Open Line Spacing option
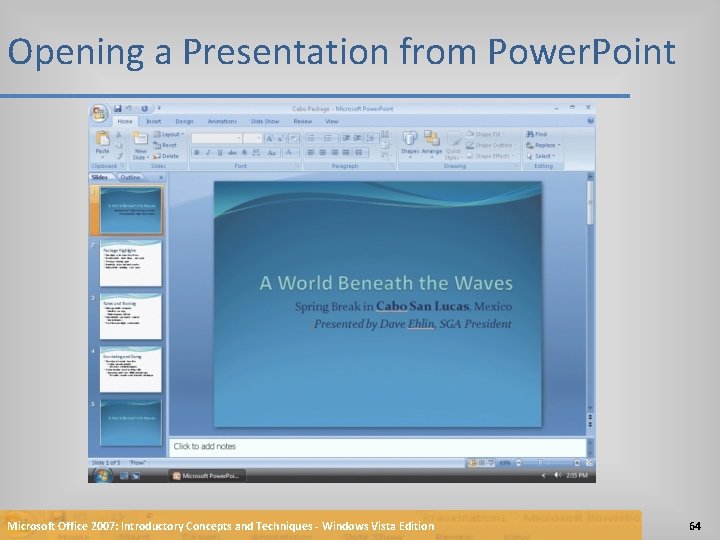 (371, 138)
